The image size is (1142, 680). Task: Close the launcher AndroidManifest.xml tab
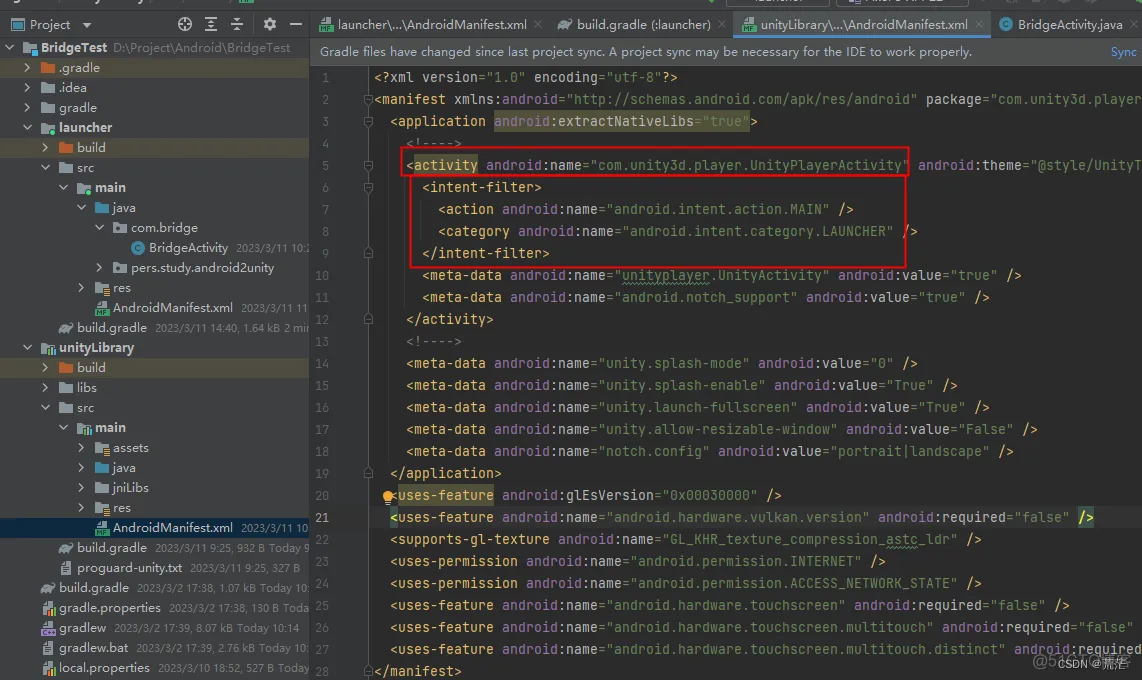click(x=537, y=25)
